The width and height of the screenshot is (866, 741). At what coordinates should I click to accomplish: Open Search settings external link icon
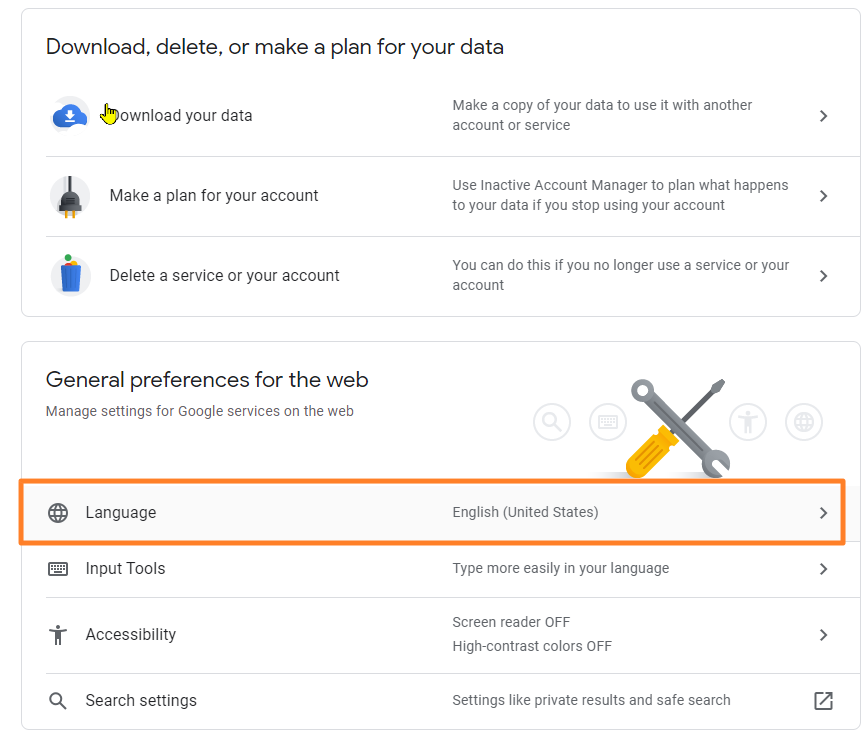point(823,700)
